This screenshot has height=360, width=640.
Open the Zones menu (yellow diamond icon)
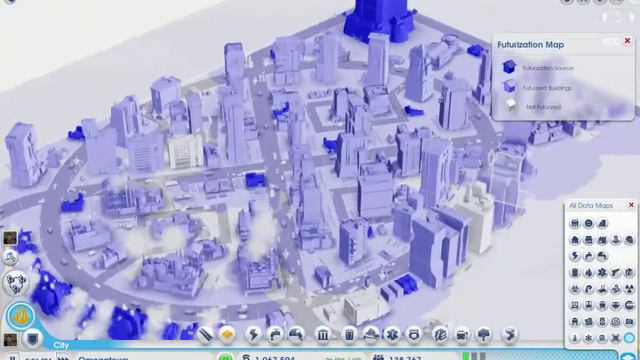pos(227,335)
